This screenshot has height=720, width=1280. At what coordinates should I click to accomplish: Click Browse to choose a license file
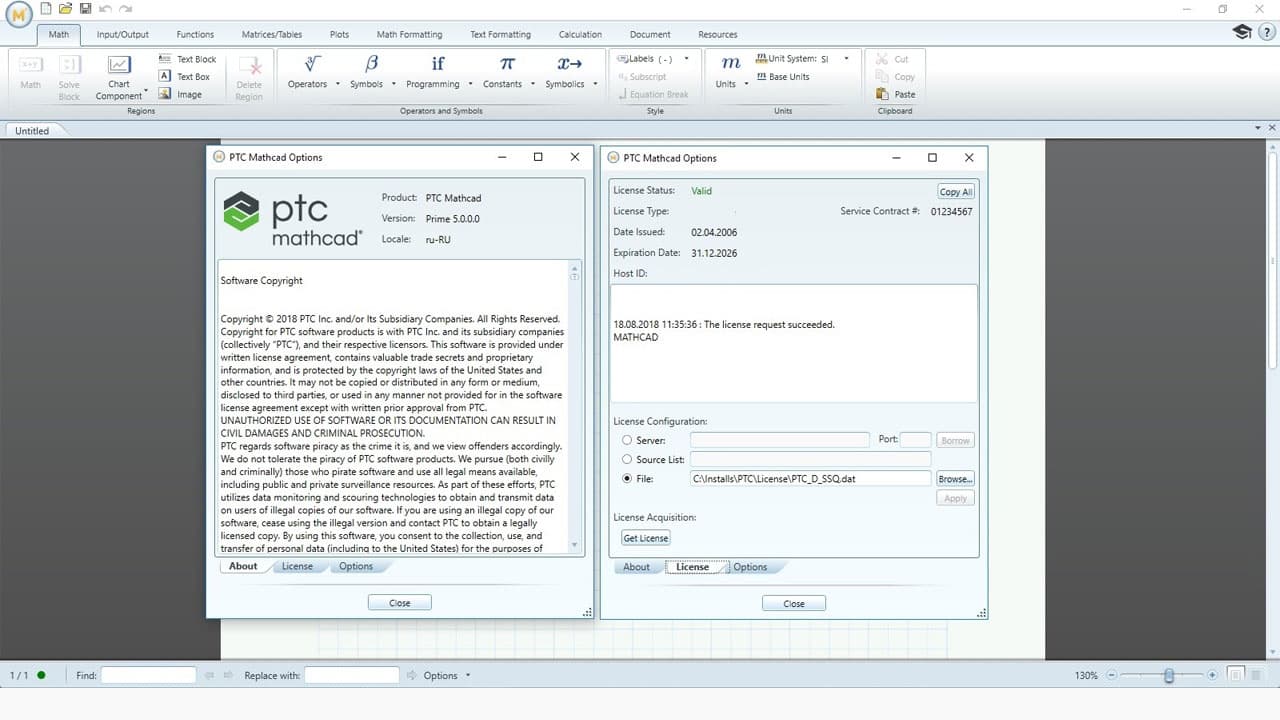pyautogui.click(x=954, y=478)
